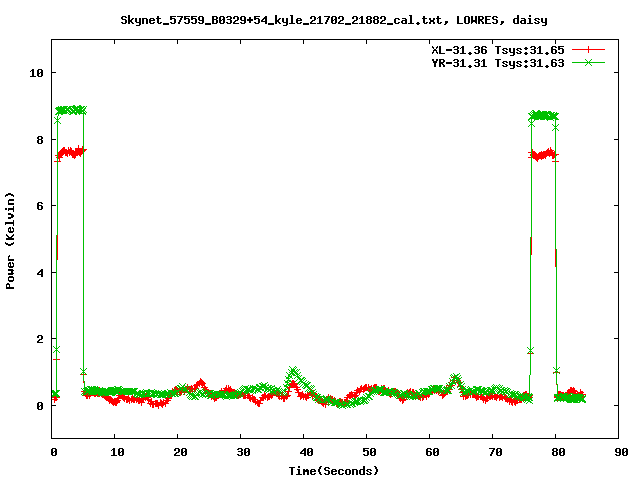This screenshot has width=640, height=480.
Task: Click the y-axis tick label 2
Action: point(40,339)
